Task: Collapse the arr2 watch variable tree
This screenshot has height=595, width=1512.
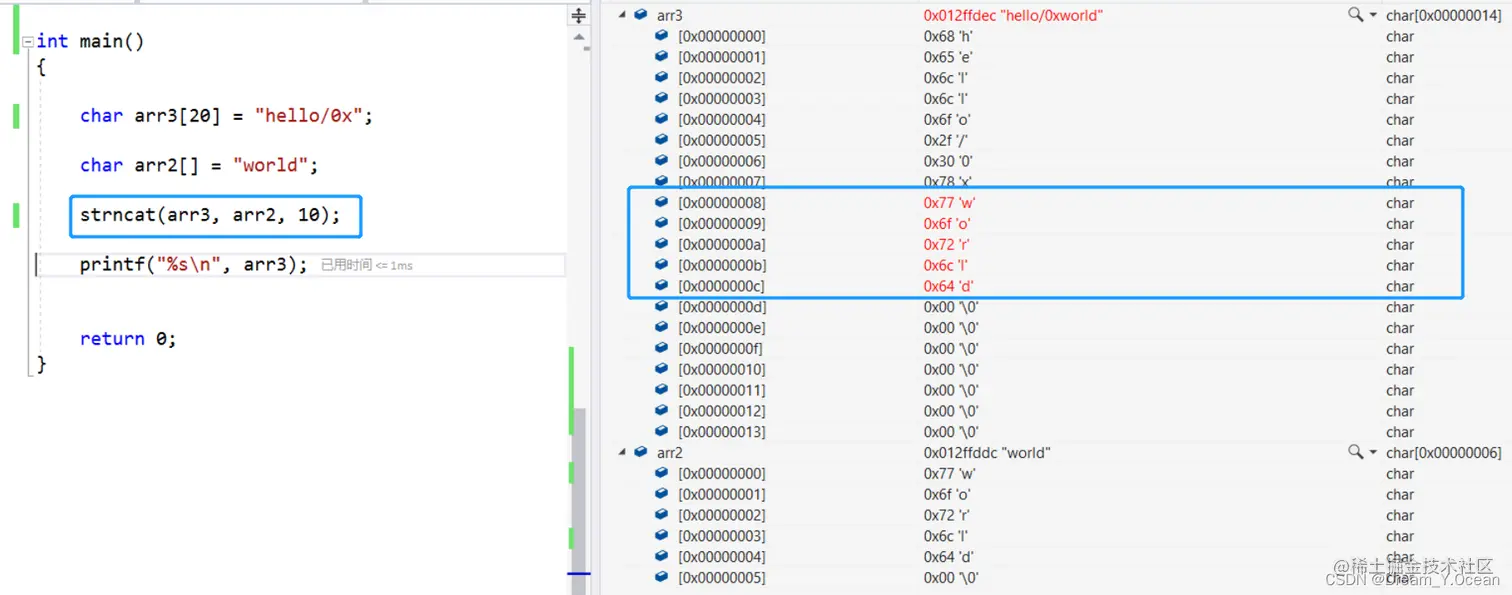Action: (623, 452)
